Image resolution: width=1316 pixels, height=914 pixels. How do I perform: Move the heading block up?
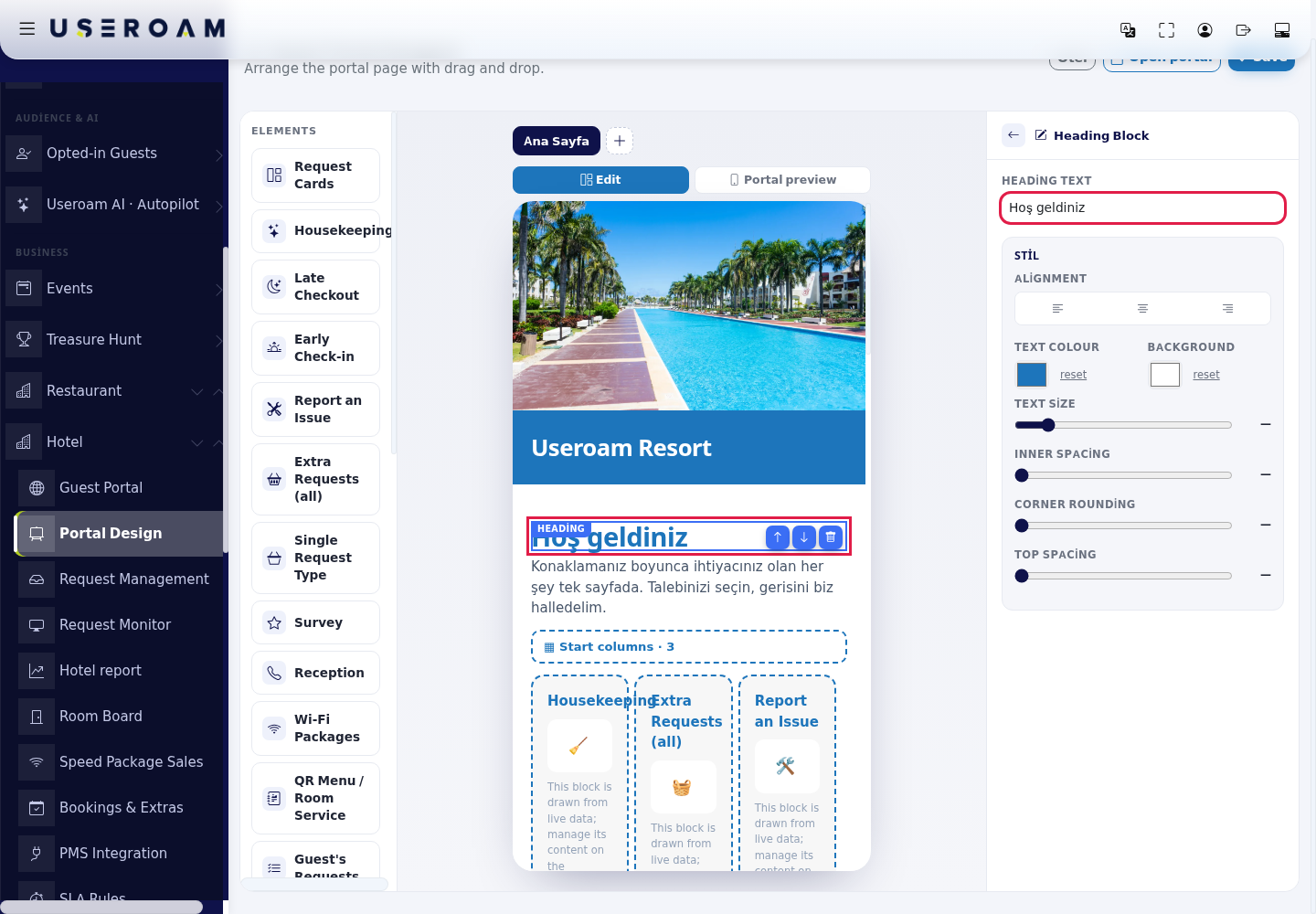[x=777, y=537]
